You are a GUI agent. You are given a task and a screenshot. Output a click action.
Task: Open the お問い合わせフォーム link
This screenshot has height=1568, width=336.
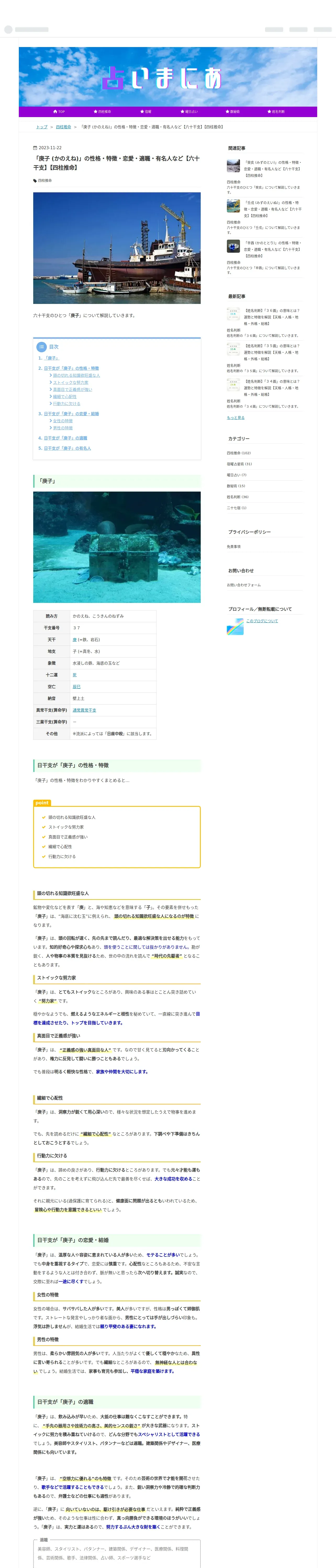pyautogui.click(x=244, y=585)
